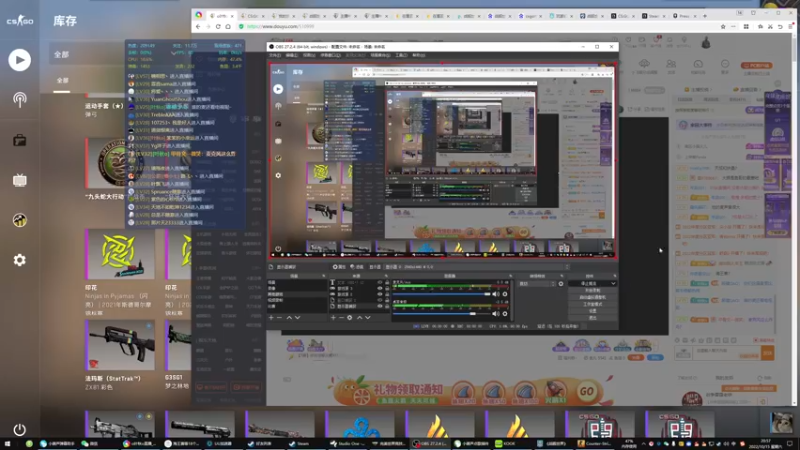Image resolution: width=800 pixels, height=450 pixels.
Task: Toggle visibility of second OBS source row
Action: pos(380,288)
